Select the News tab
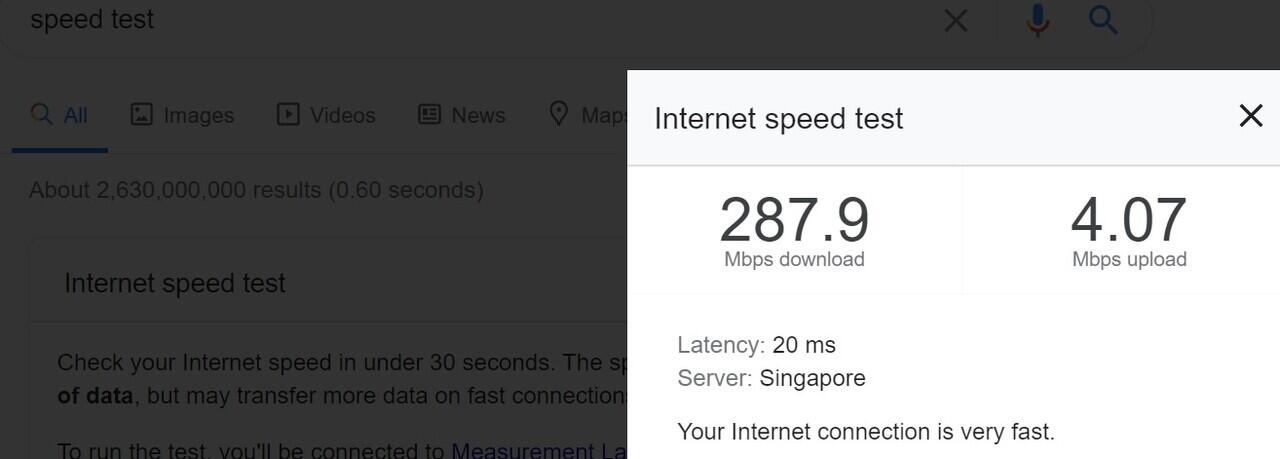 [x=461, y=115]
